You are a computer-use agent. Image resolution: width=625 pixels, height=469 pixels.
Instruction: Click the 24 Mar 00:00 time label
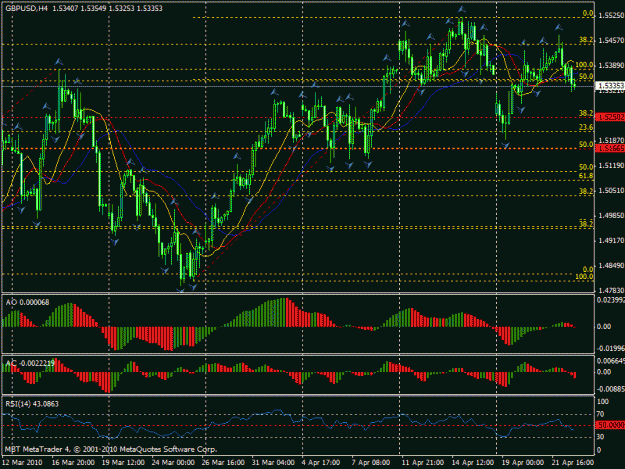173,463
